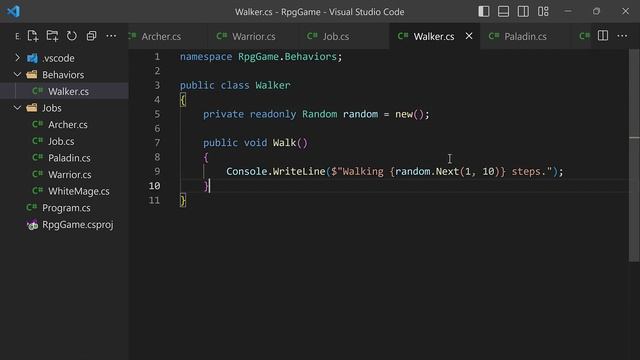Open editor more actions ellipsis menu
640x360 pixels.
pos(622,36)
